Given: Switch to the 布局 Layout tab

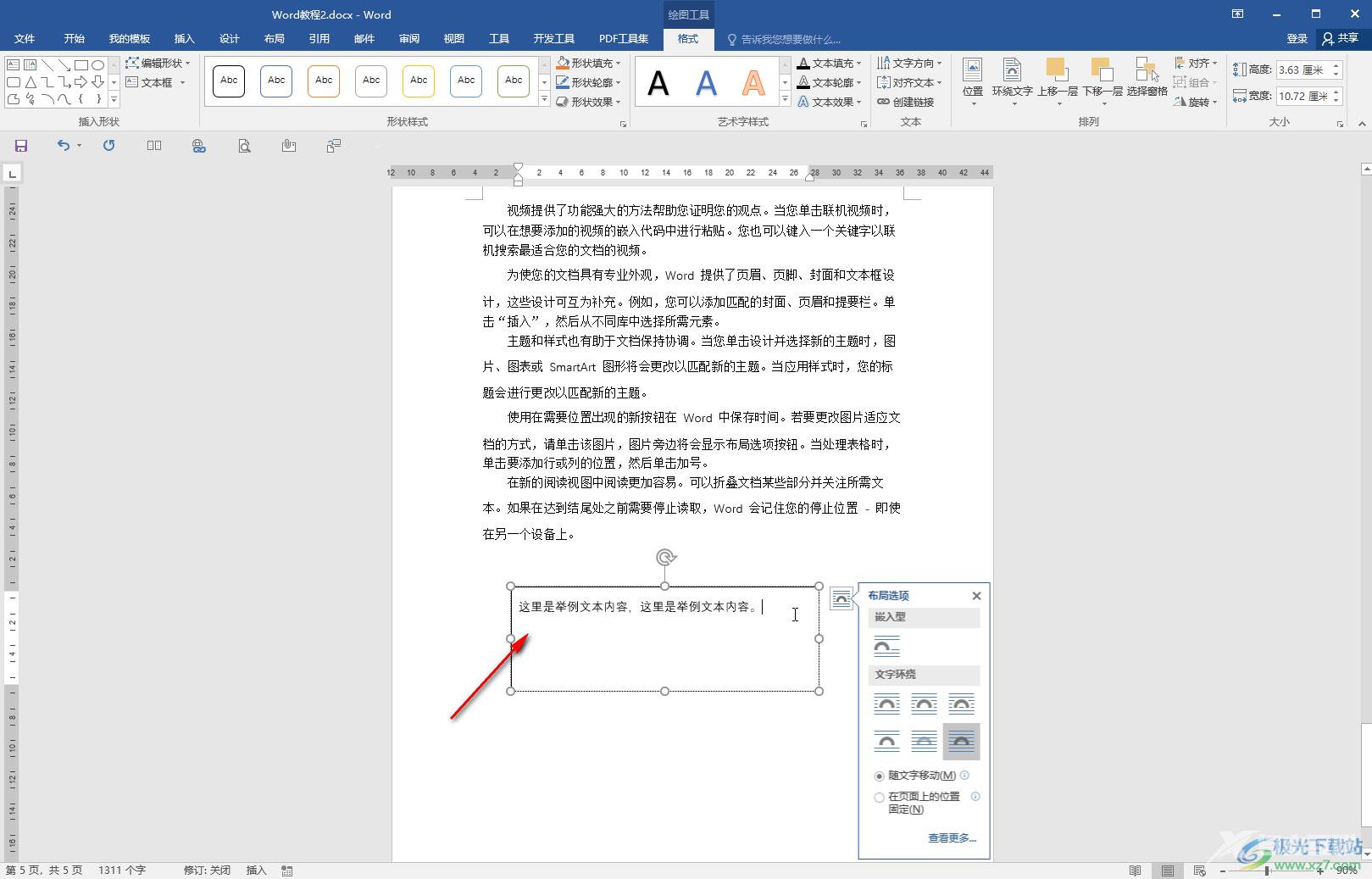Looking at the screenshot, I should click(274, 39).
